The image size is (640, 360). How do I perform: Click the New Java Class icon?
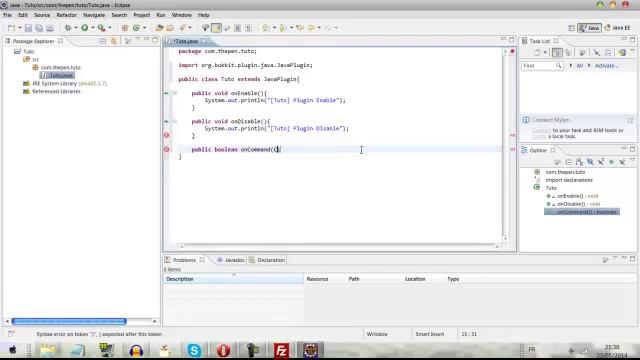click(x=136, y=28)
